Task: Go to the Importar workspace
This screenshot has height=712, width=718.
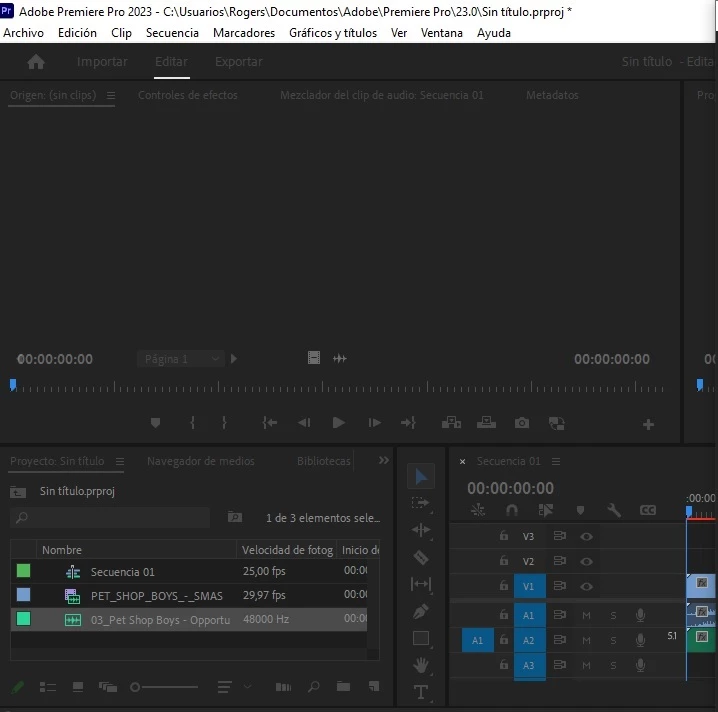Action: click(102, 61)
